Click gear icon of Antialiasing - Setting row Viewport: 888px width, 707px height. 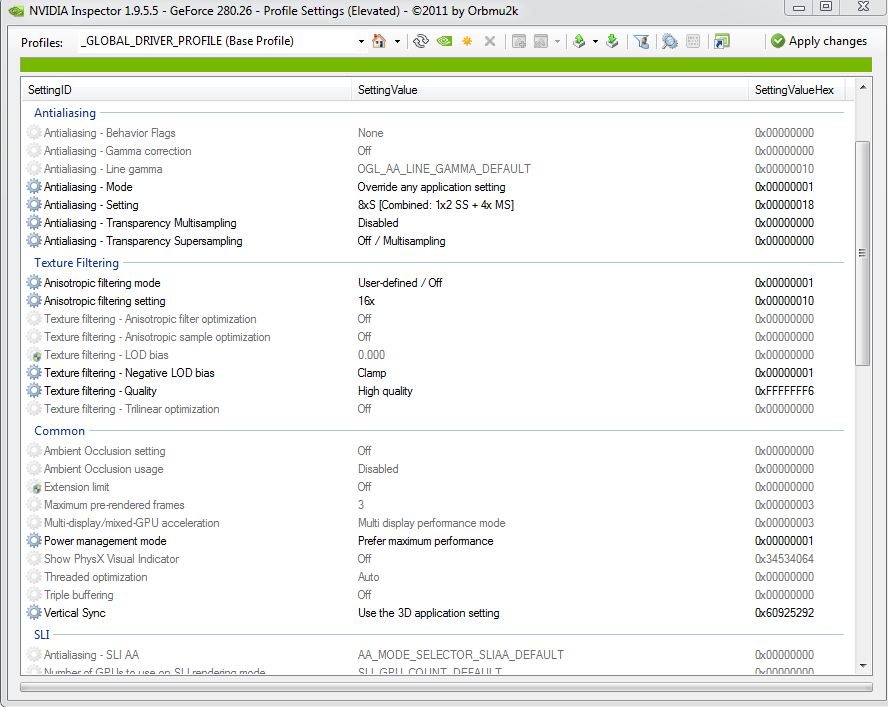pyautogui.click(x=34, y=205)
